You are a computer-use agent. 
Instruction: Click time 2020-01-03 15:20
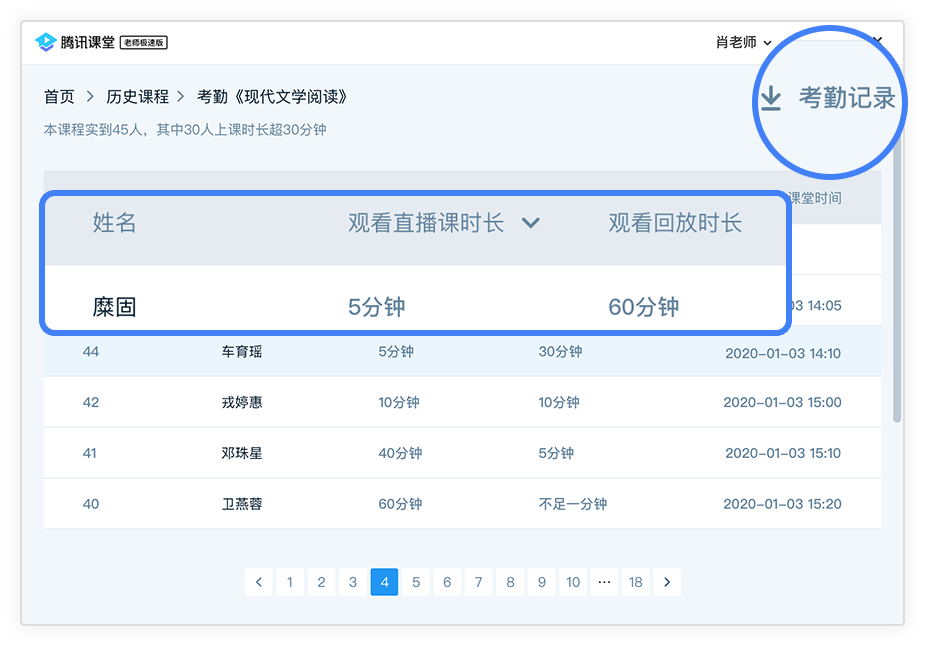tap(782, 504)
